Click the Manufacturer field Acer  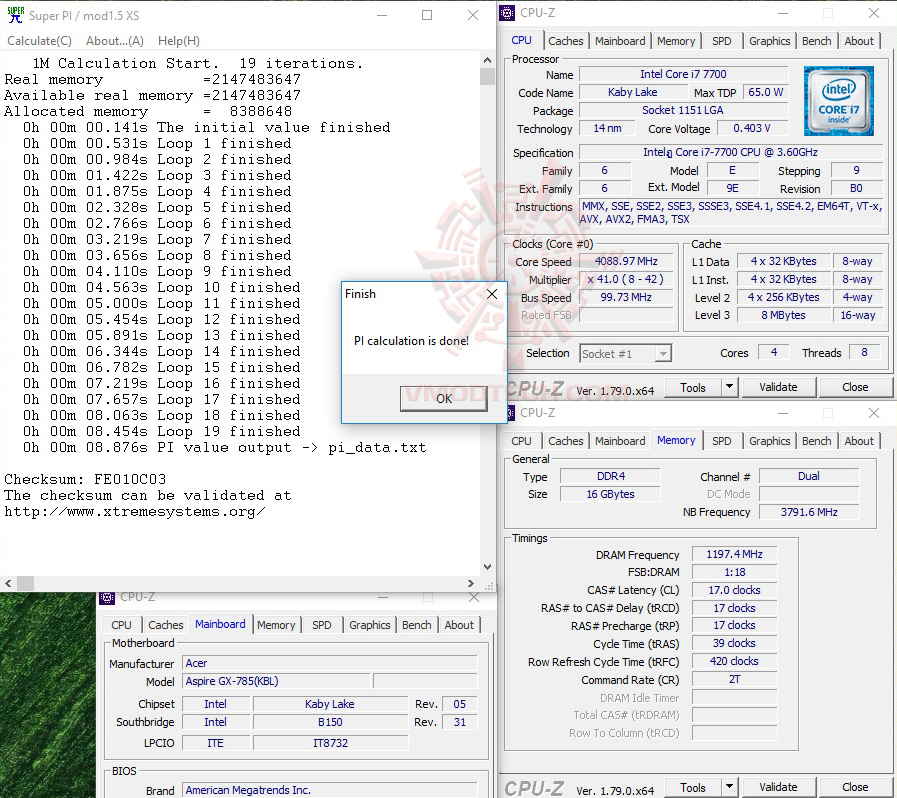tap(330, 664)
